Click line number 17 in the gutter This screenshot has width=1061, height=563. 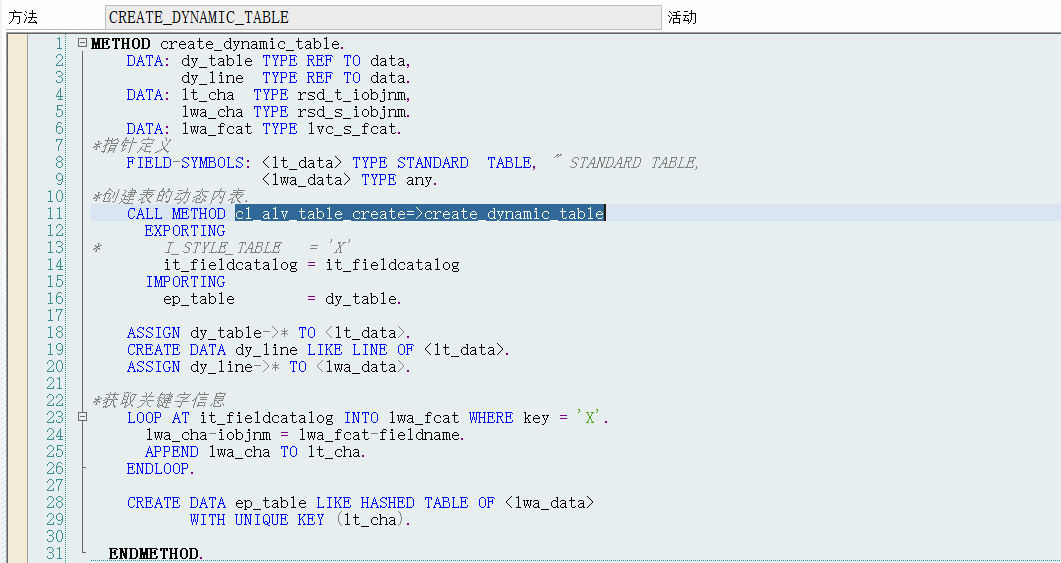[55, 315]
